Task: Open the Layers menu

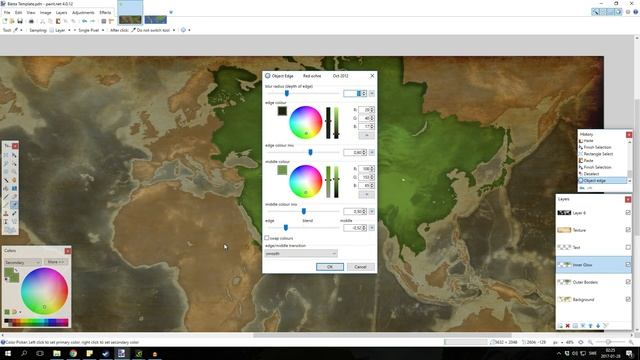Action: coord(62,13)
